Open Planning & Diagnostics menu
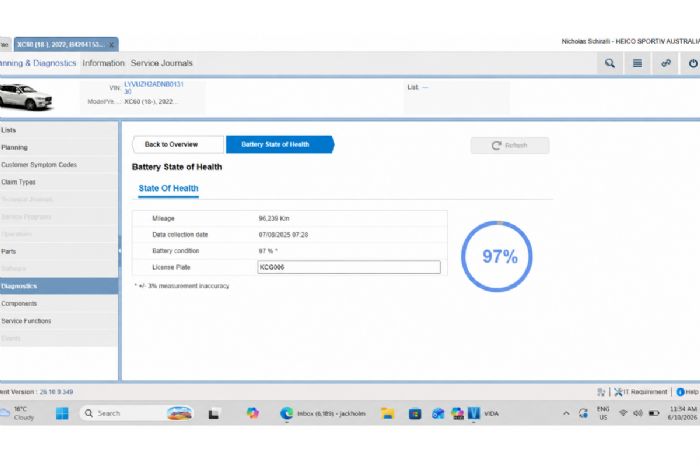 click(x=38, y=63)
